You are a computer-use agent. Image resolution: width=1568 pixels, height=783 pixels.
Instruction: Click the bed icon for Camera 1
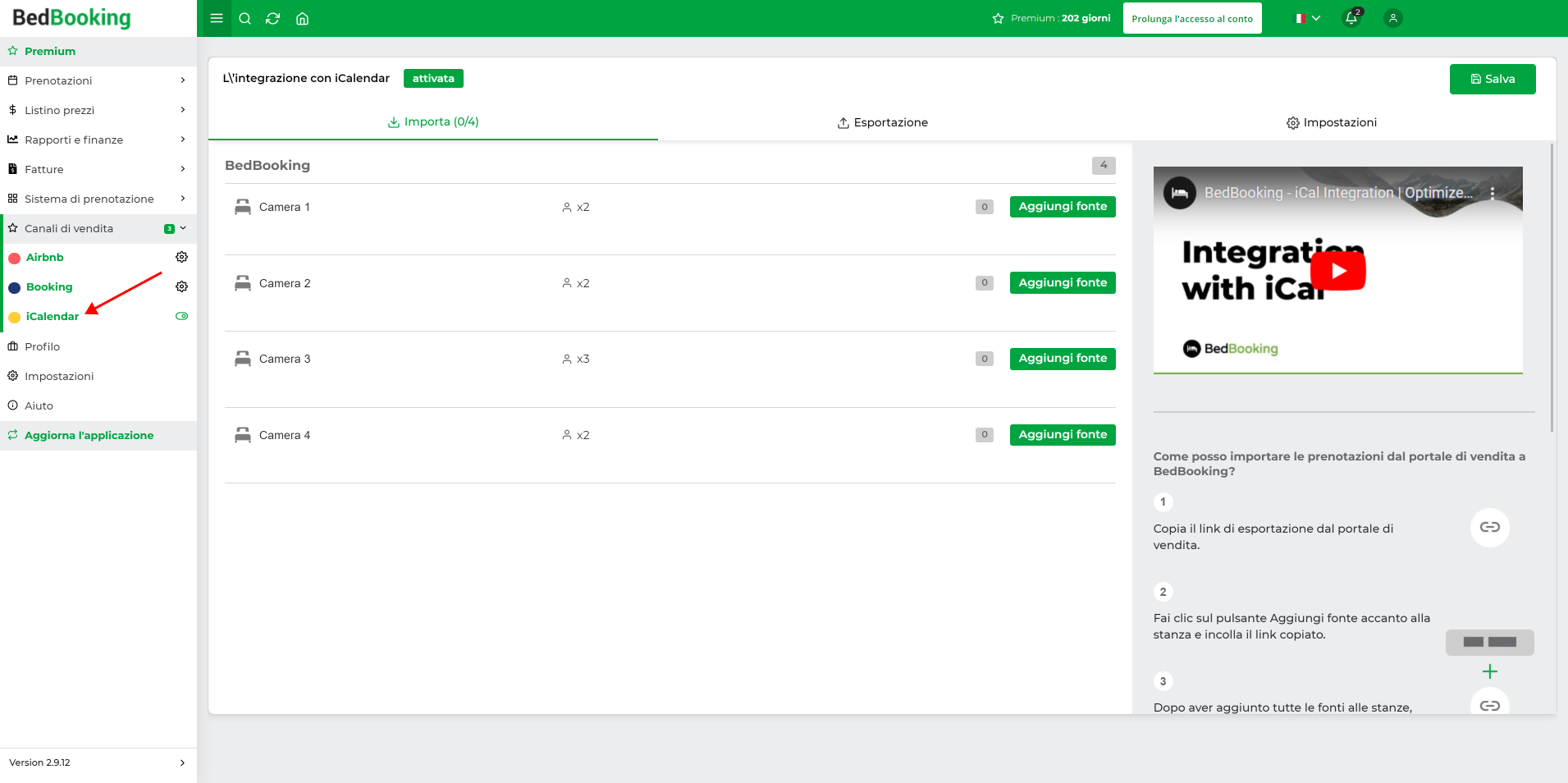click(x=242, y=207)
